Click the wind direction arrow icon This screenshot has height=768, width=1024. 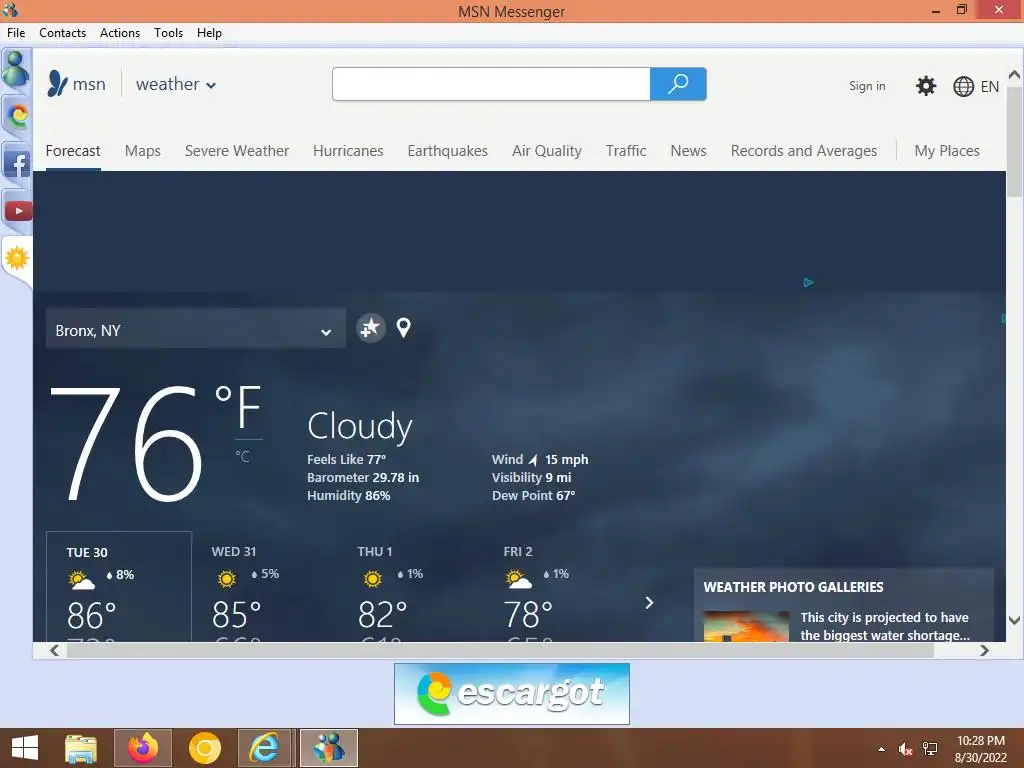[533, 460]
